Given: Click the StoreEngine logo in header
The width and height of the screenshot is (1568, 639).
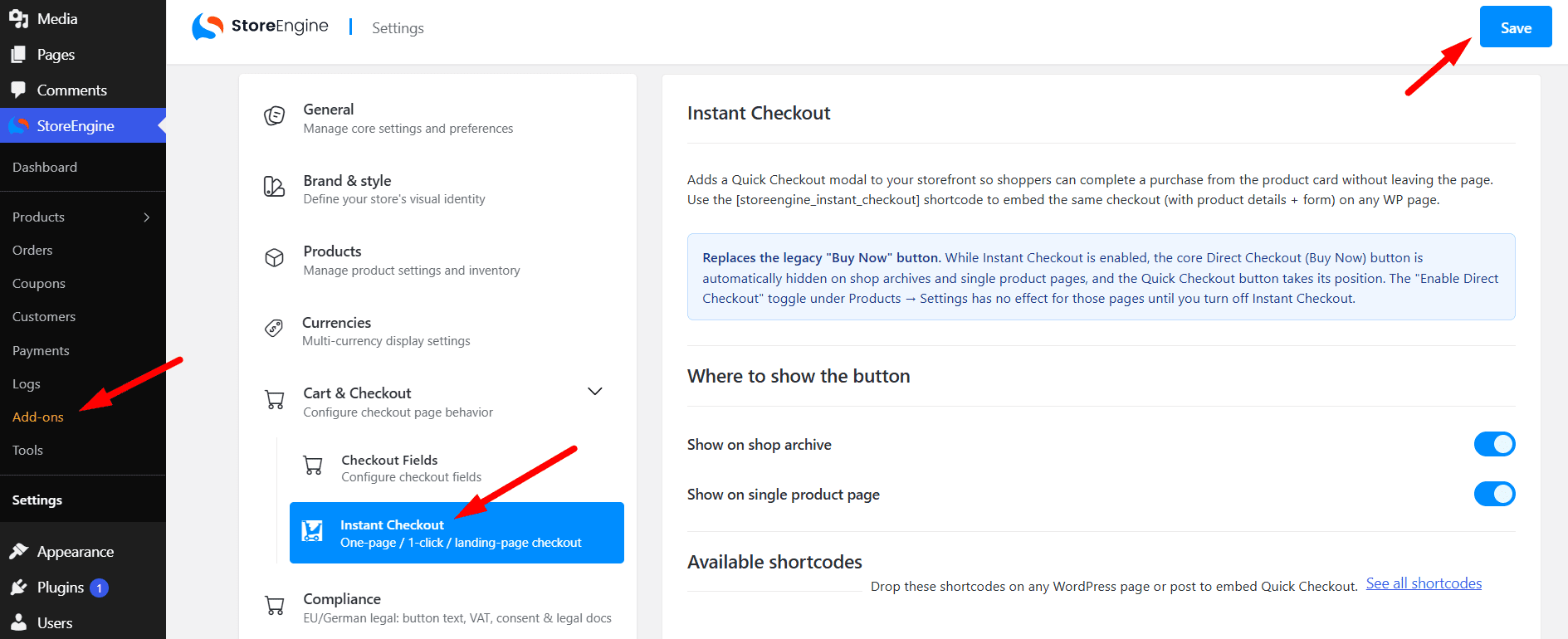Looking at the screenshot, I should pyautogui.click(x=261, y=27).
